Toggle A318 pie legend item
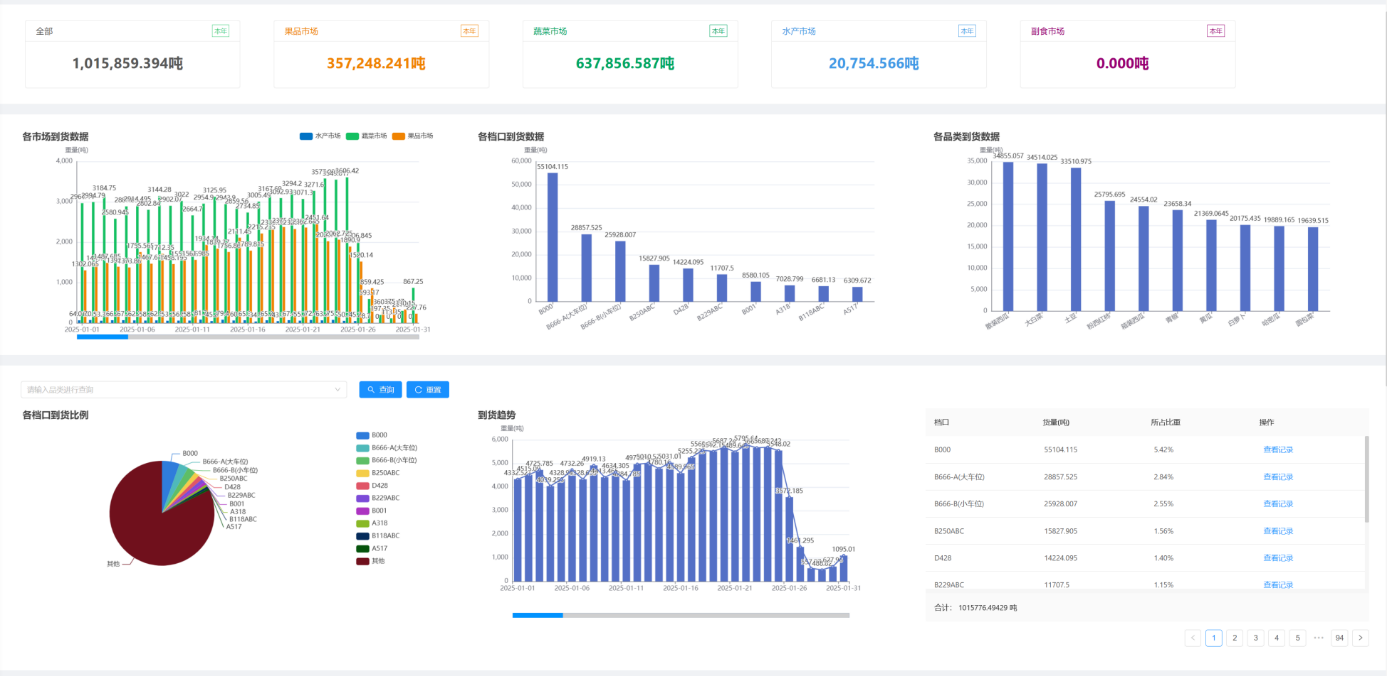Viewport: 1387px width, 676px height. click(371, 523)
